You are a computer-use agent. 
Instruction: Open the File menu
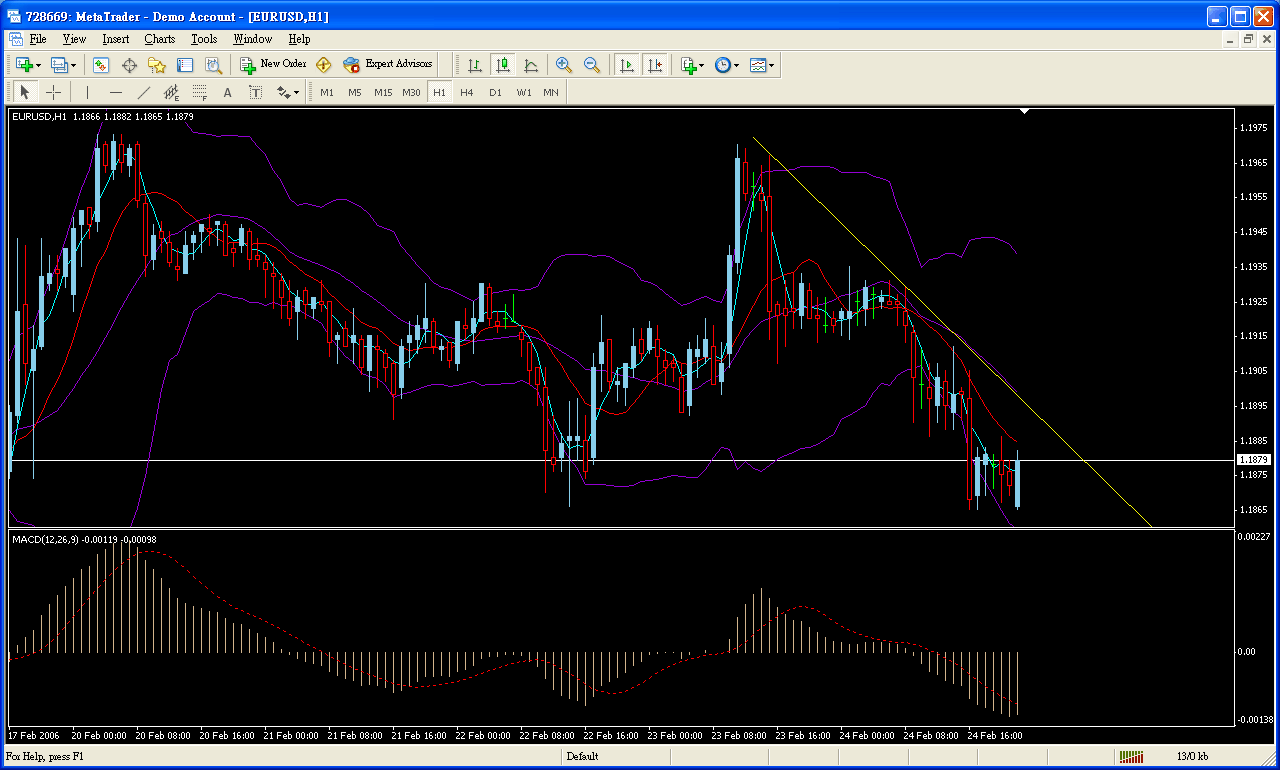pos(38,39)
